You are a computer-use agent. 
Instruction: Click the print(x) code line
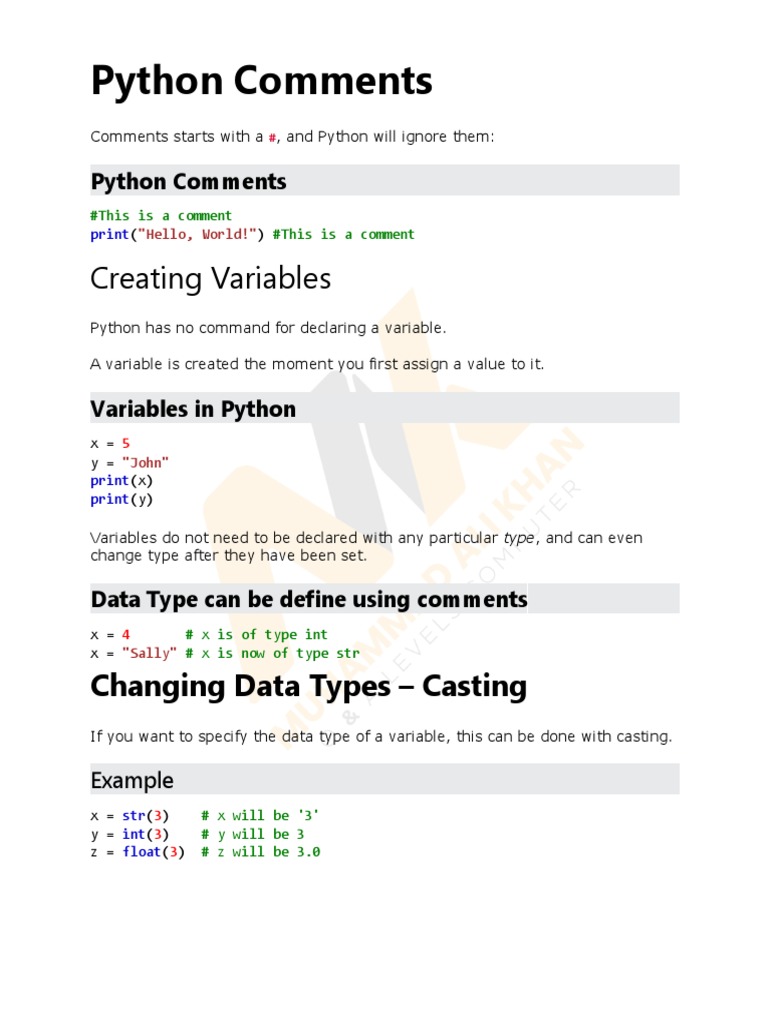122,480
